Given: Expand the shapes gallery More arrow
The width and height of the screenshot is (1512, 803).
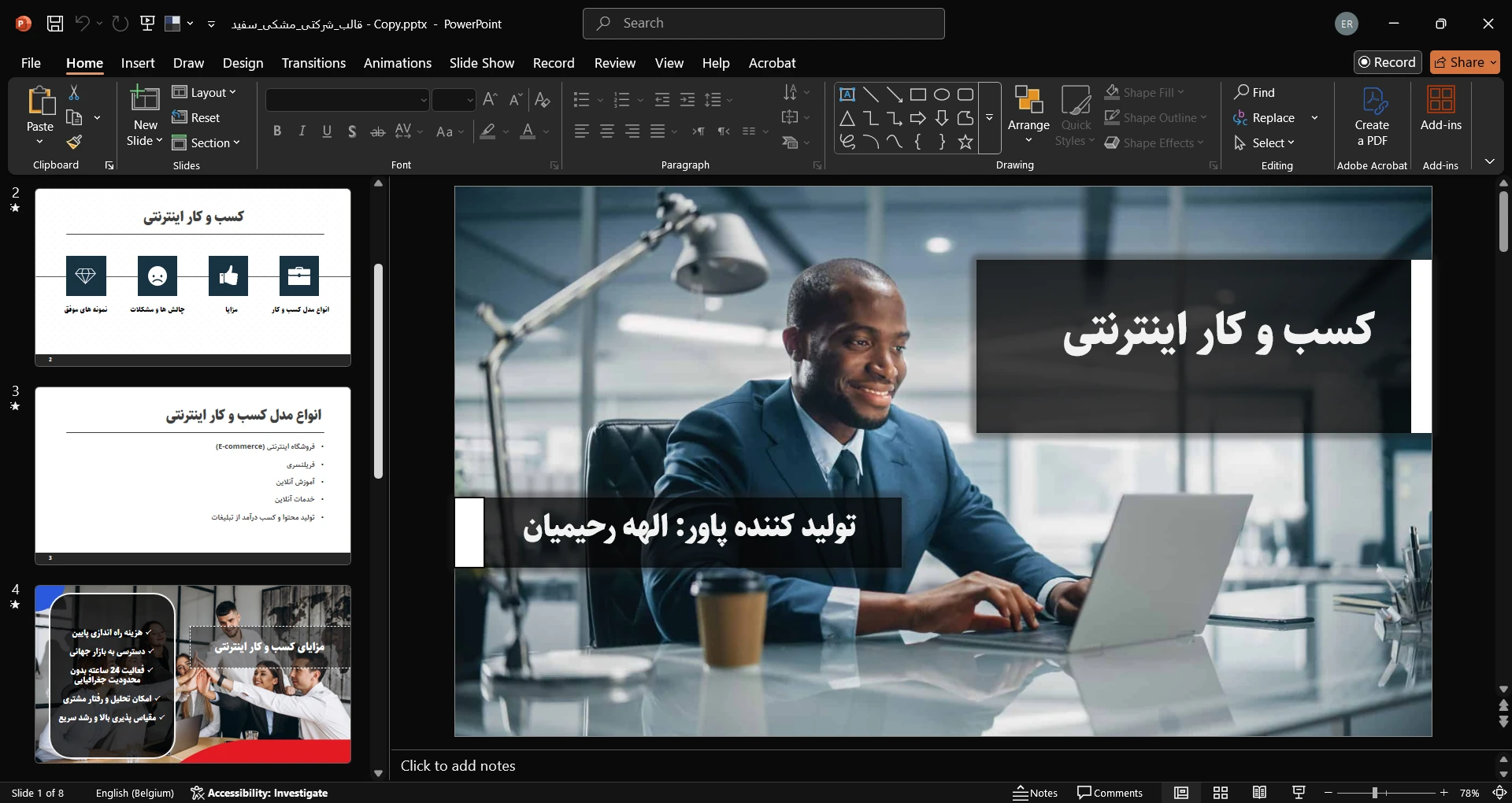Looking at the screenshot, I should point(990,118).
